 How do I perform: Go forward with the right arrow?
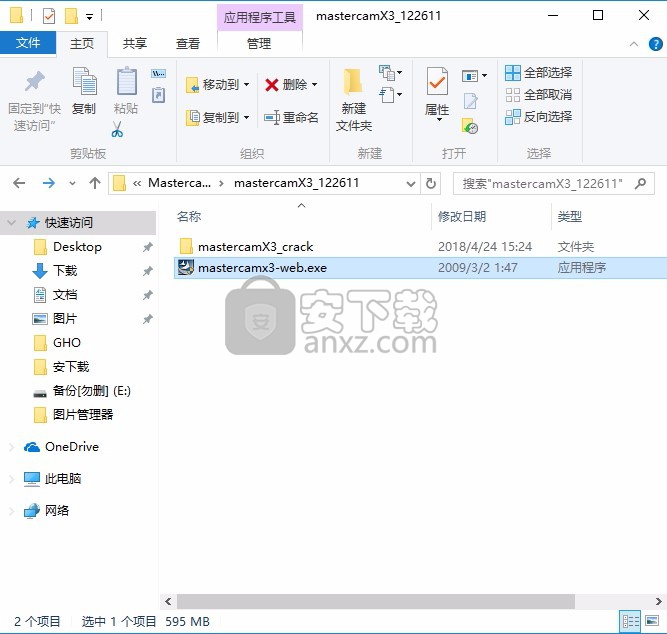click(49, 183)
